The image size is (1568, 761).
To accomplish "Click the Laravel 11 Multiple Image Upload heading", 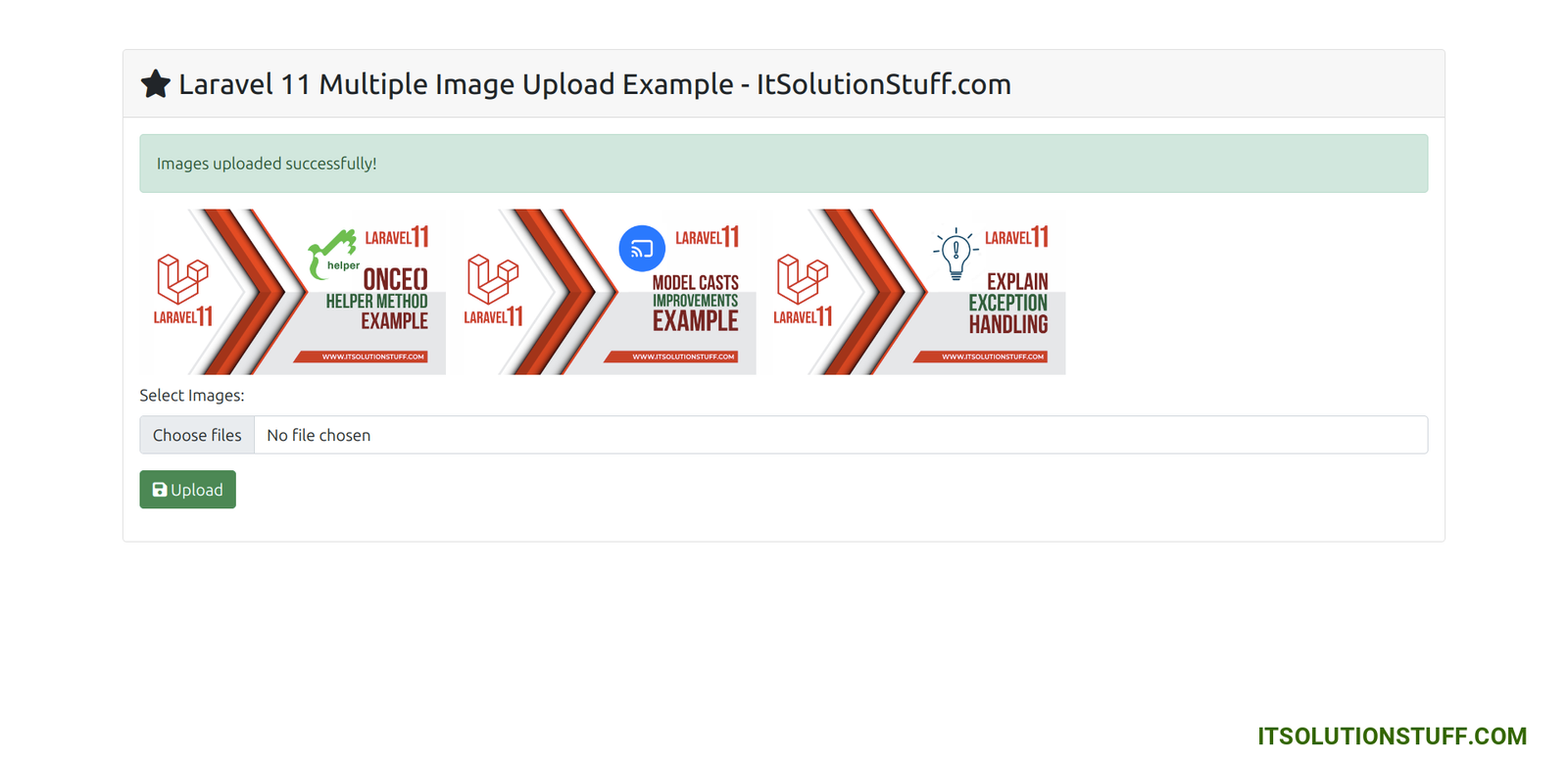I will [x=595, y=84].
